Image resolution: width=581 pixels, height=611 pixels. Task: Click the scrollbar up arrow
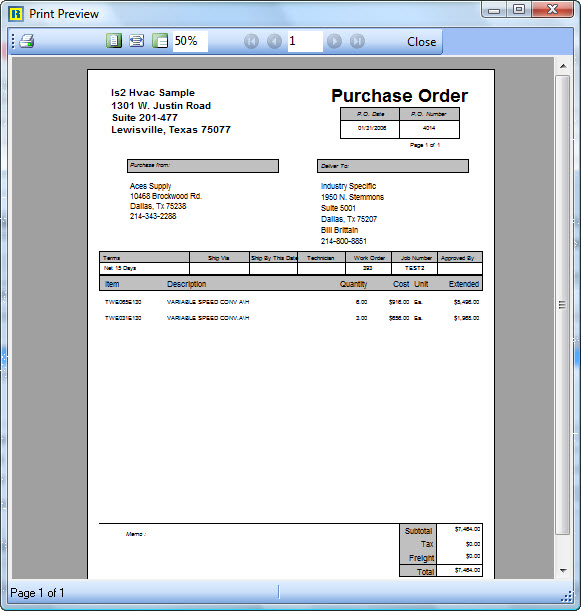coord(563,66)
